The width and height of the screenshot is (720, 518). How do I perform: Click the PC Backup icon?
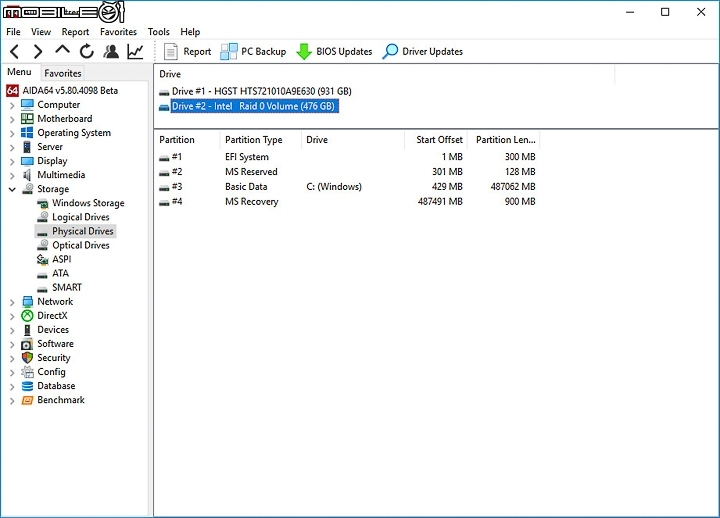229,51
